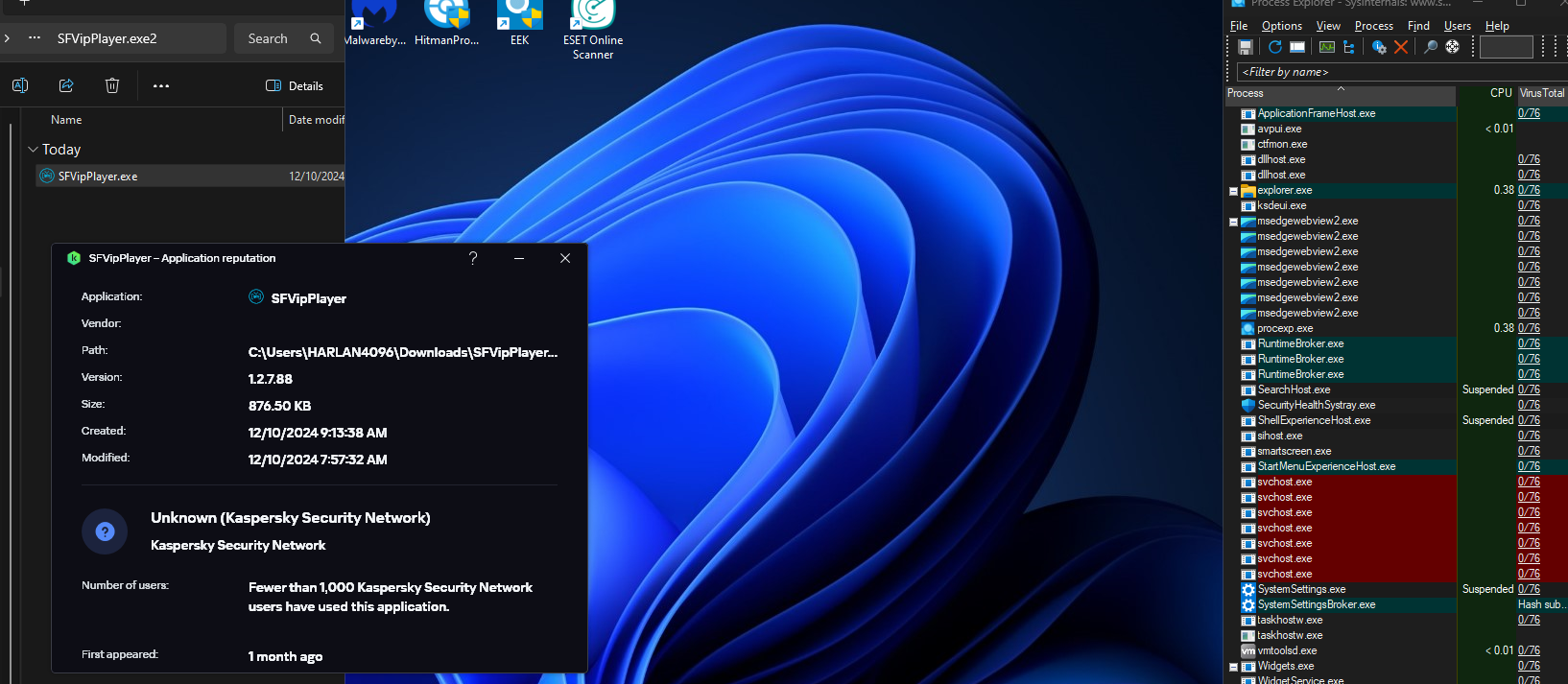Click the mini CPU graph in Process Explorer toolbar
The width and height of the screenshot is (1568, 684).
pos(1506,47)
